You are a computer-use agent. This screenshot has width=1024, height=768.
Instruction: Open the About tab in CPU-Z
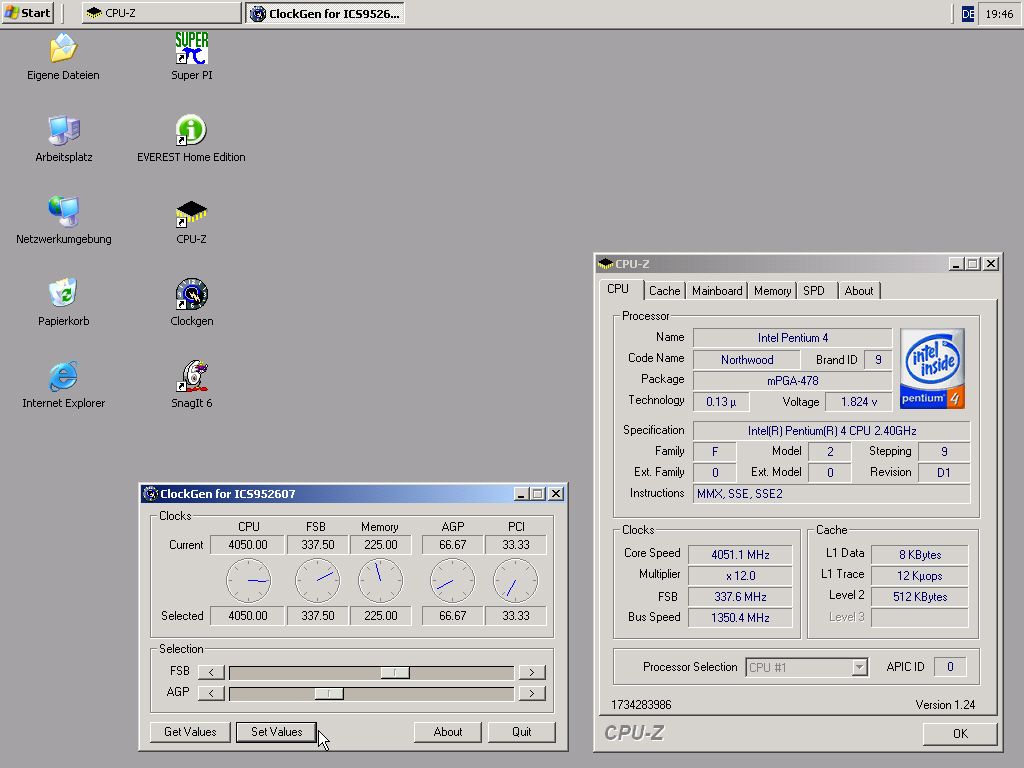(x=858, y=291)
